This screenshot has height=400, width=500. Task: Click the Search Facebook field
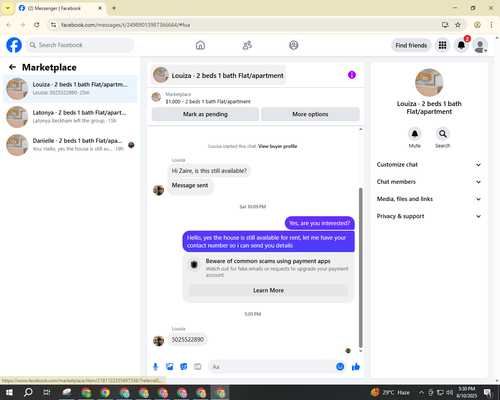click(x=80, y=45)
